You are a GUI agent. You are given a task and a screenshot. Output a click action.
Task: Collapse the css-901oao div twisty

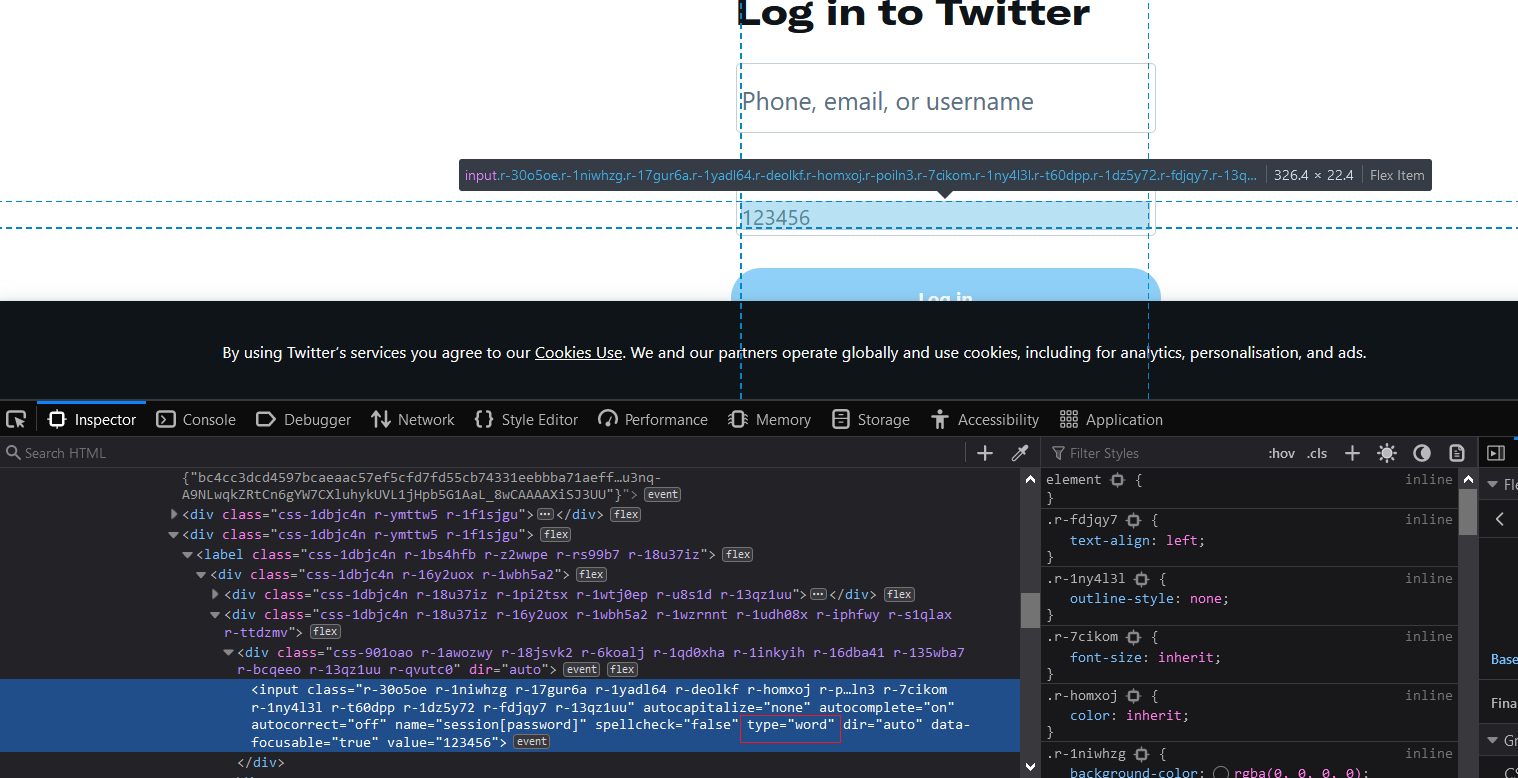tap(229, 653)
